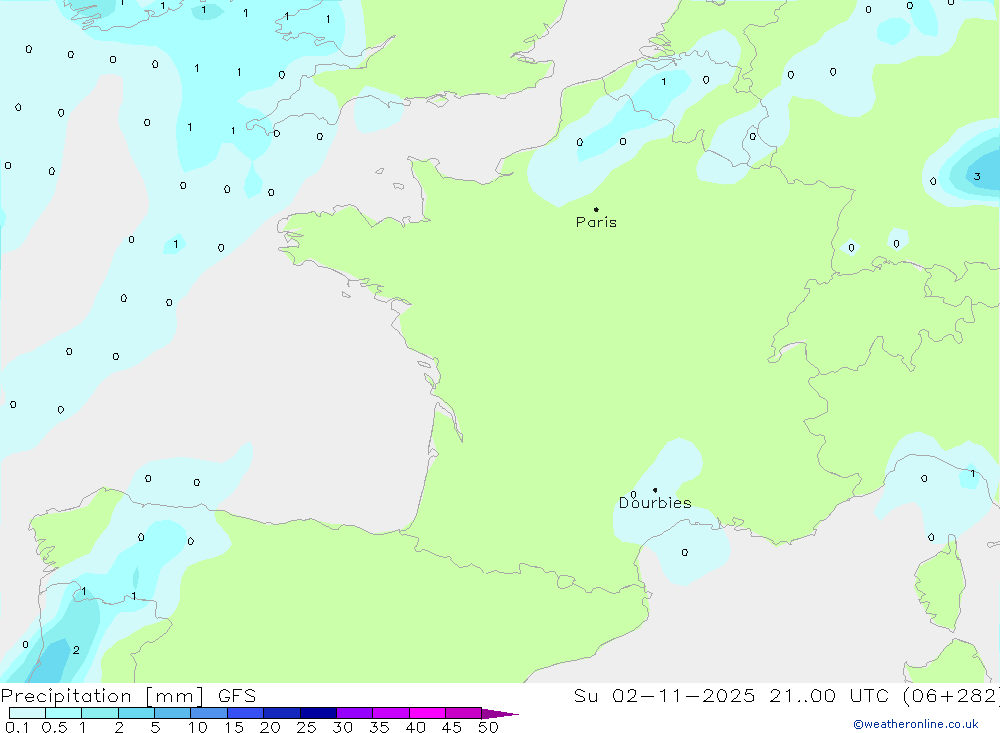
Task: Pick the 30–35 mm purple legend swatch
Action: pyautogui.click(x=355, y=713)
